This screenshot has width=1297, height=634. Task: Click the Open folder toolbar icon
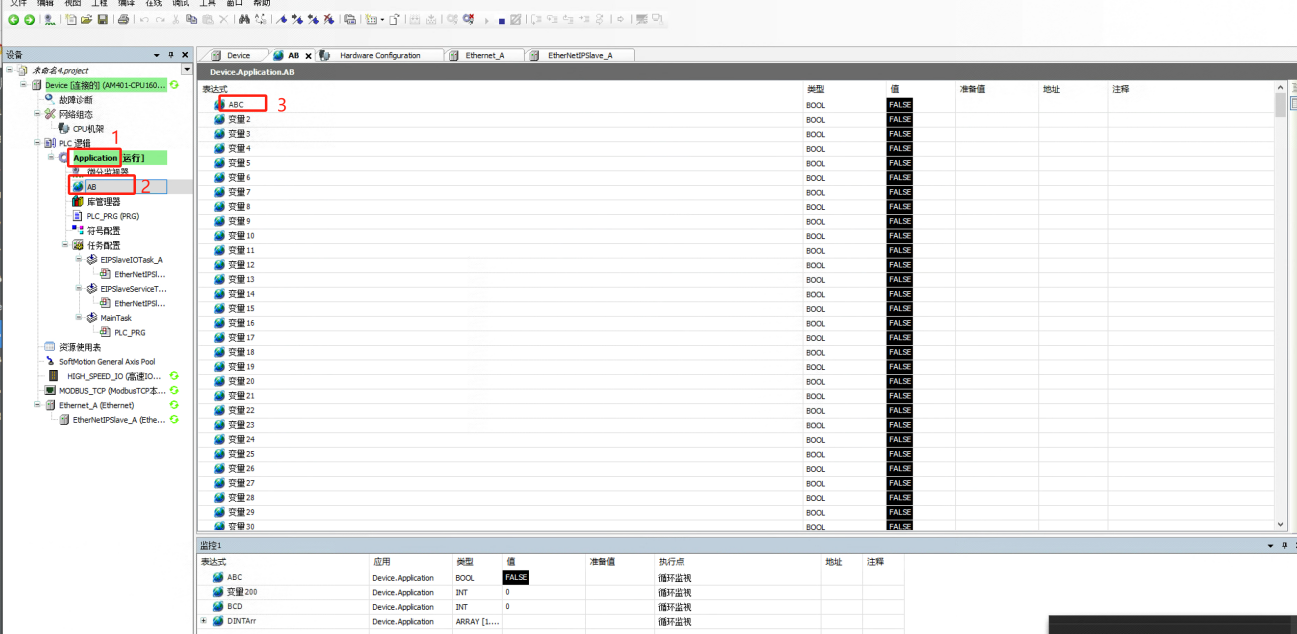point(86,20)
